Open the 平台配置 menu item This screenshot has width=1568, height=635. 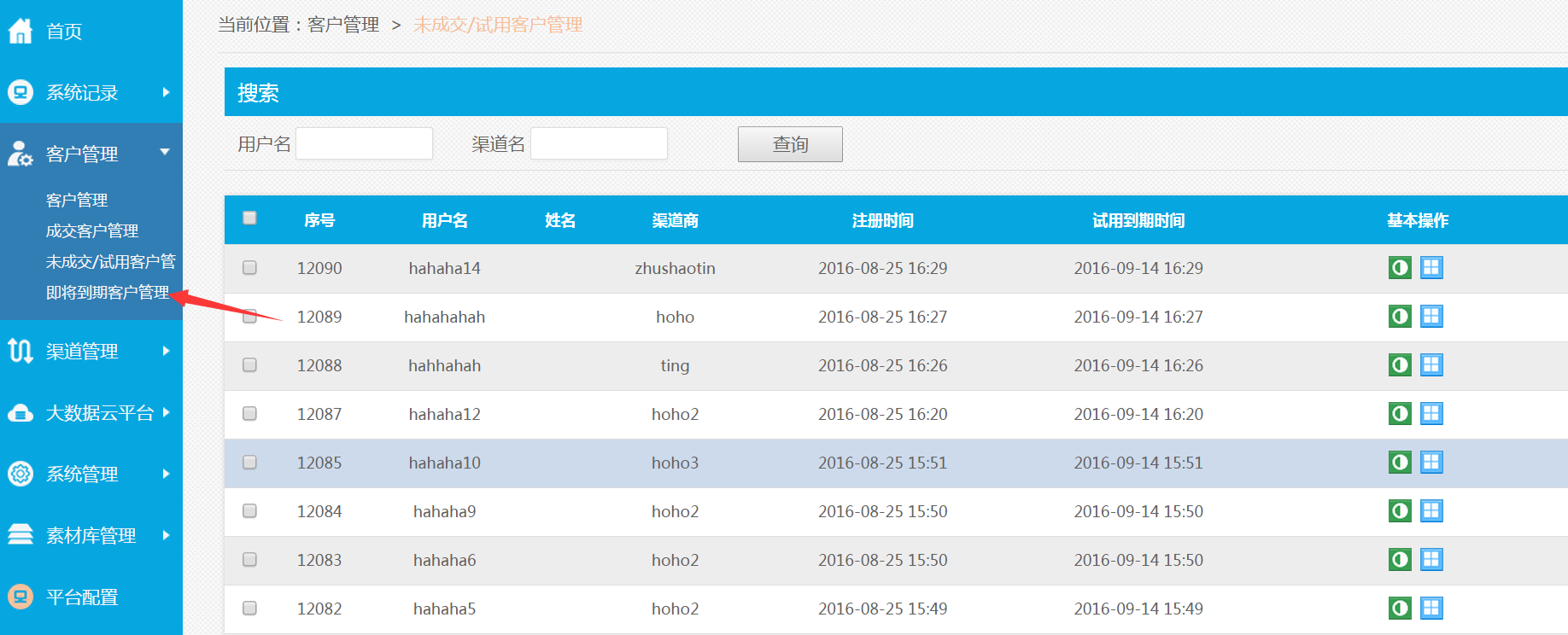82,597
